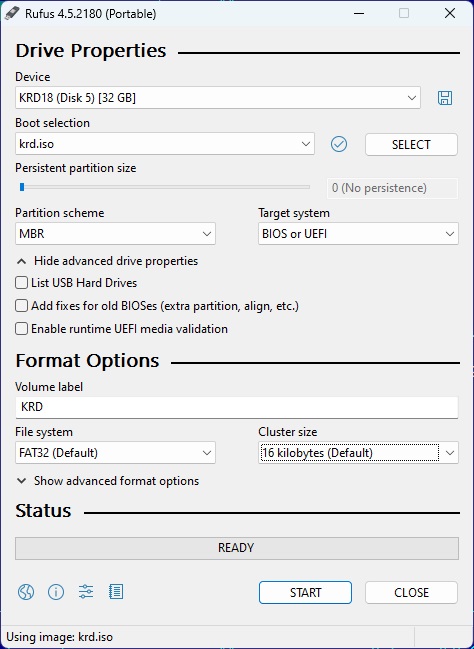Click the CLOSE button
474x649 pixels.
point(411,592)
